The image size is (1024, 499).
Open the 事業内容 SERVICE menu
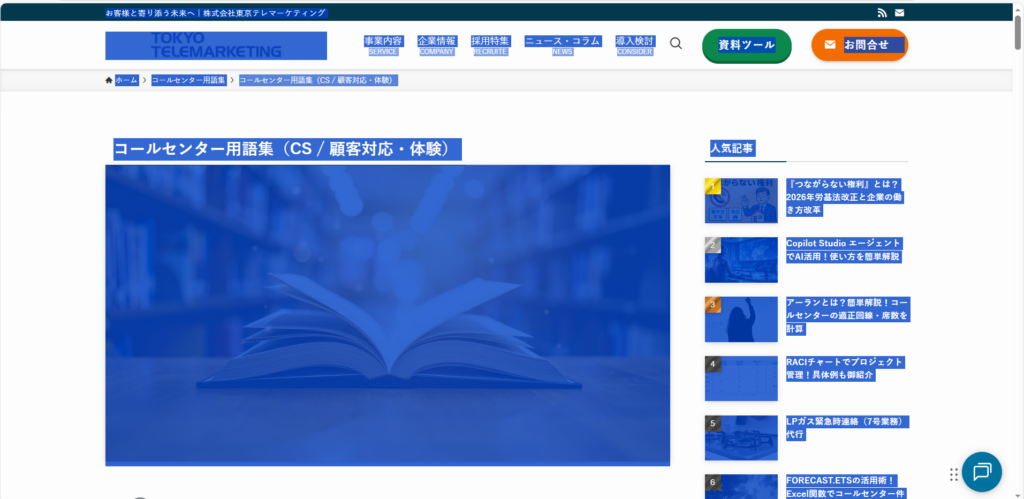click(383, 45)
